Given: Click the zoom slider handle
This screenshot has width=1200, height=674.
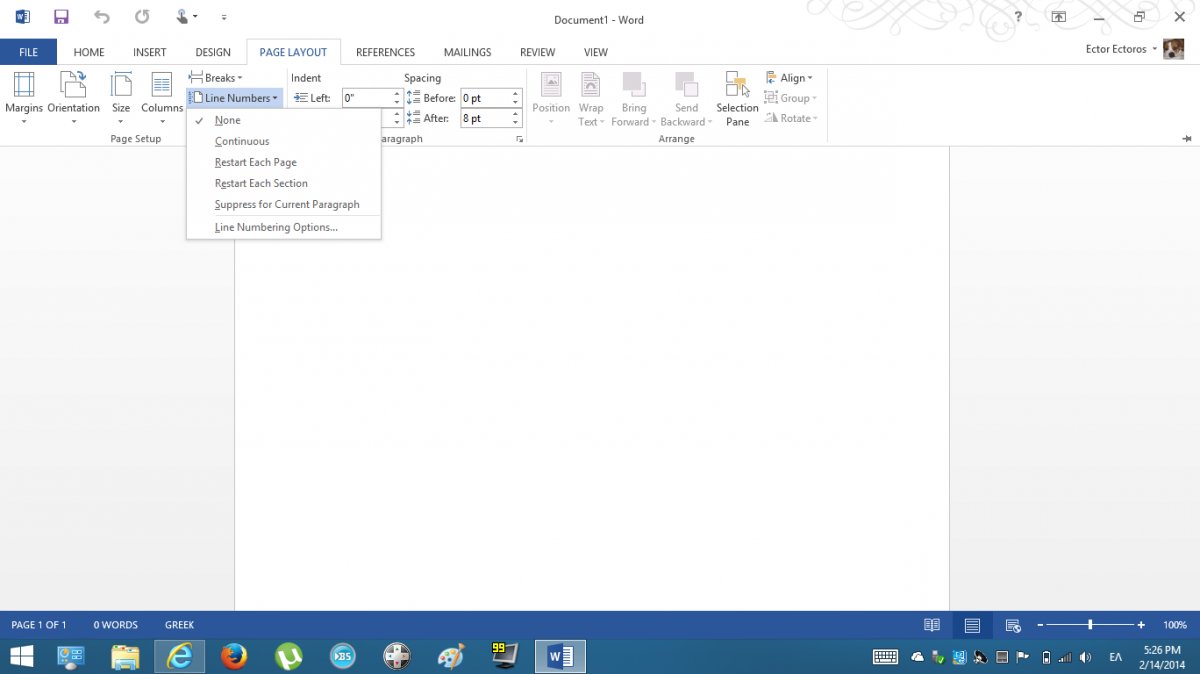Looking at the screenshot, I should coord(1090,625).
